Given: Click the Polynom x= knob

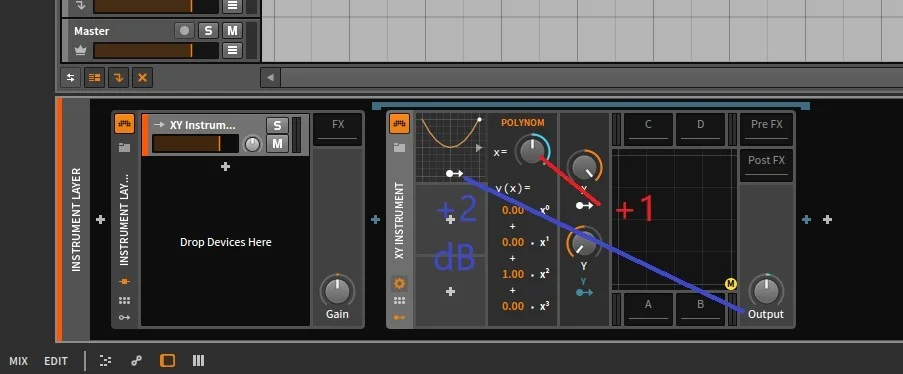Looking at the screenshot, I should coord(532,151).
